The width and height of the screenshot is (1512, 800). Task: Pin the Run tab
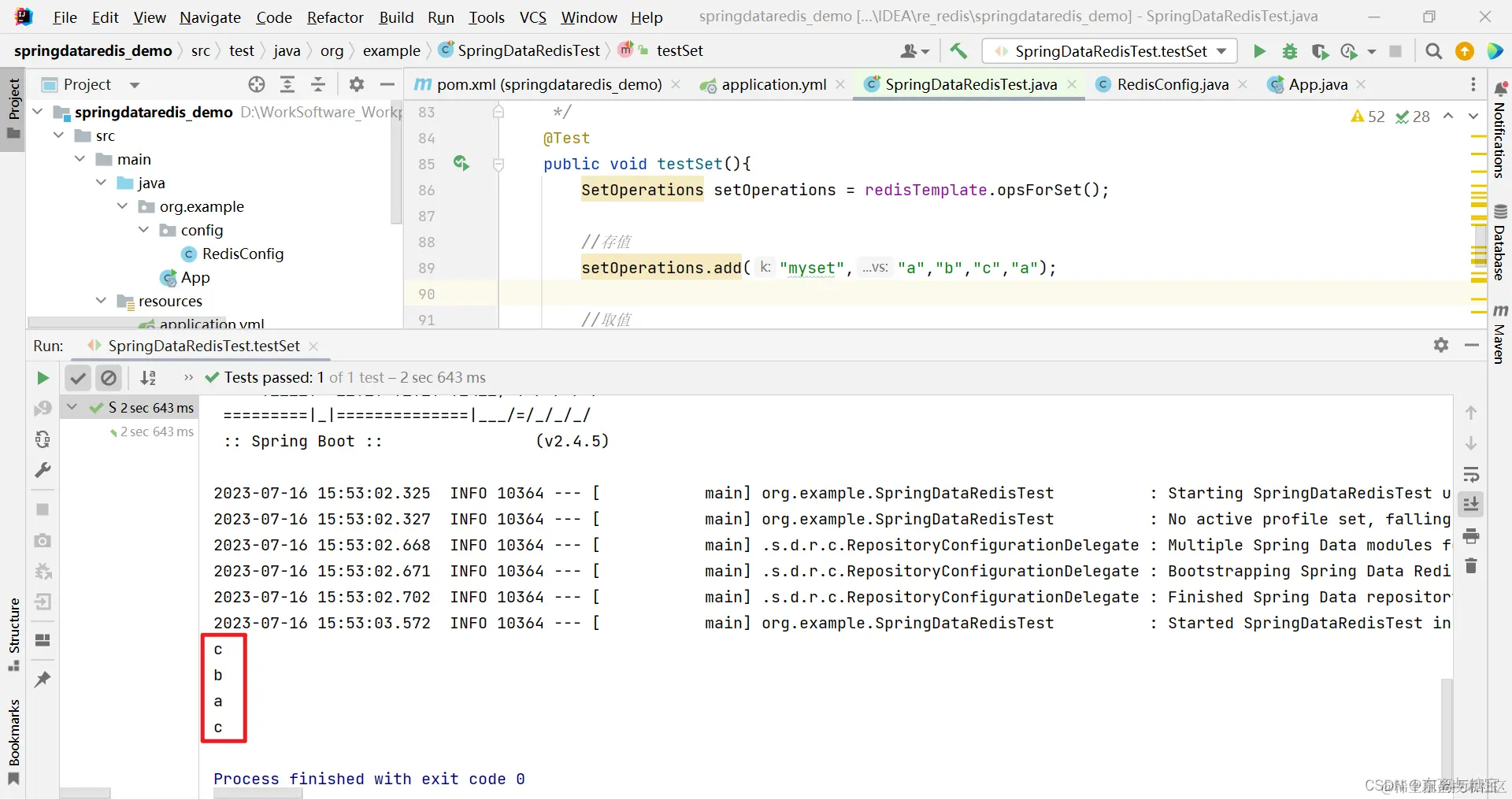click(x=43, y=679)
